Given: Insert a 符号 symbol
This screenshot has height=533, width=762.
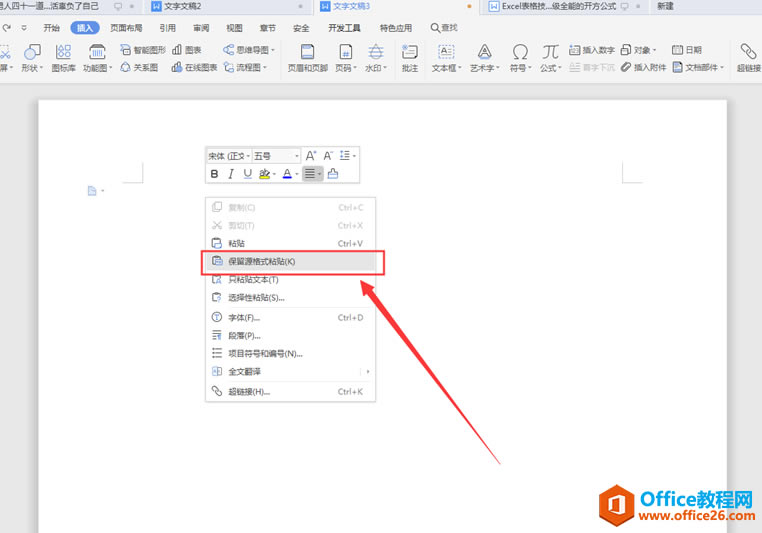Looking at the screenshot, I should [520, 58].
